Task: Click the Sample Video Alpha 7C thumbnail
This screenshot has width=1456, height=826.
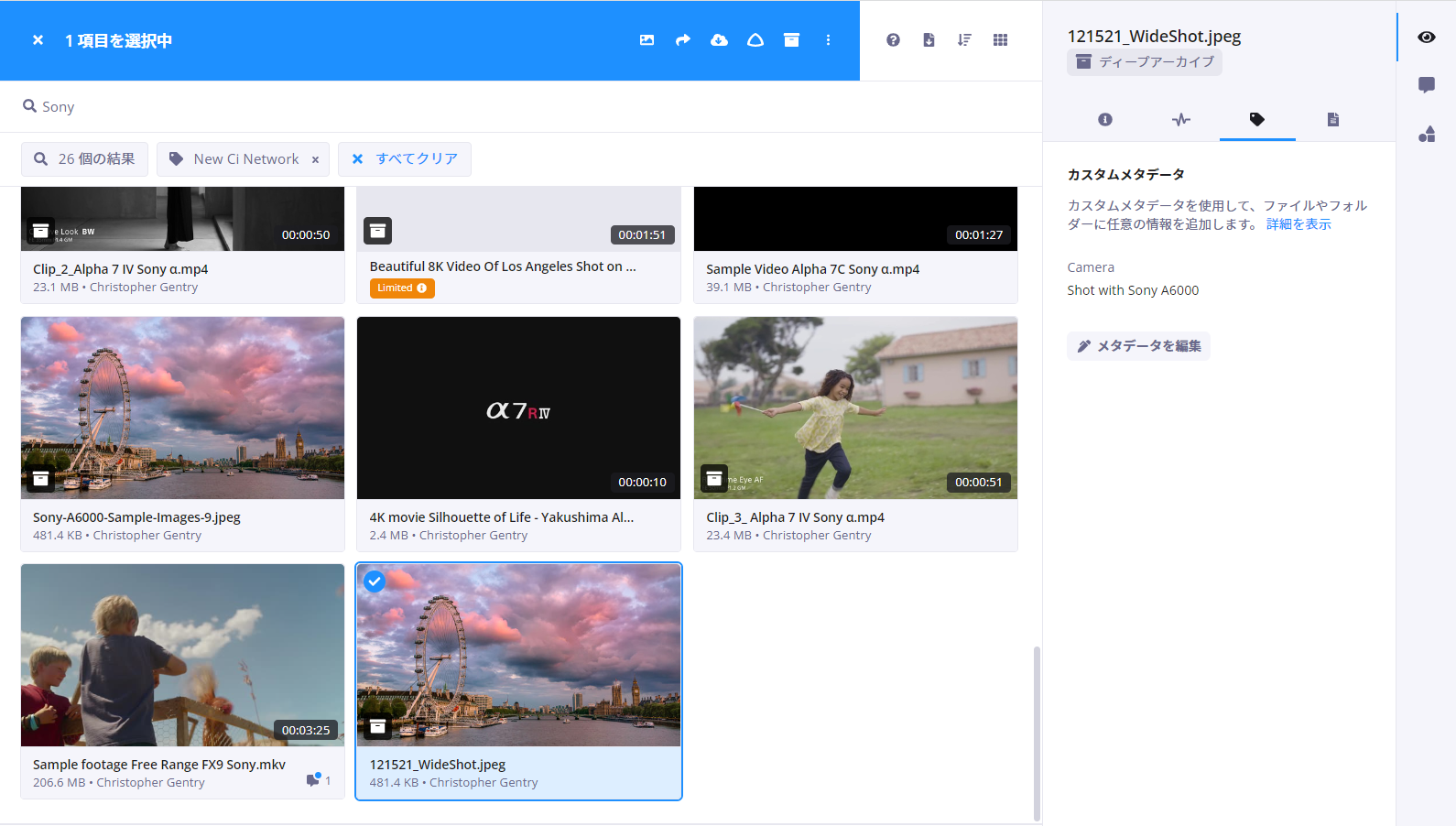Action: (855, 219)
